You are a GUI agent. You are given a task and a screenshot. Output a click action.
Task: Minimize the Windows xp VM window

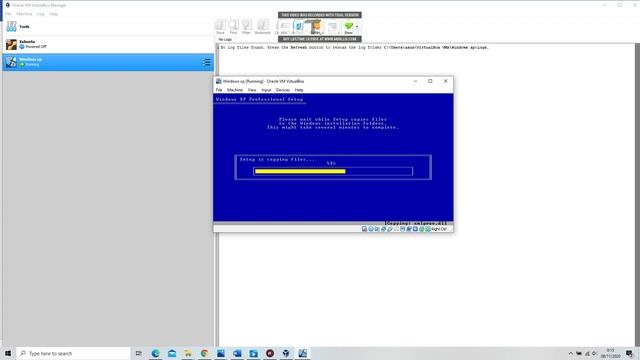(415, 81)
